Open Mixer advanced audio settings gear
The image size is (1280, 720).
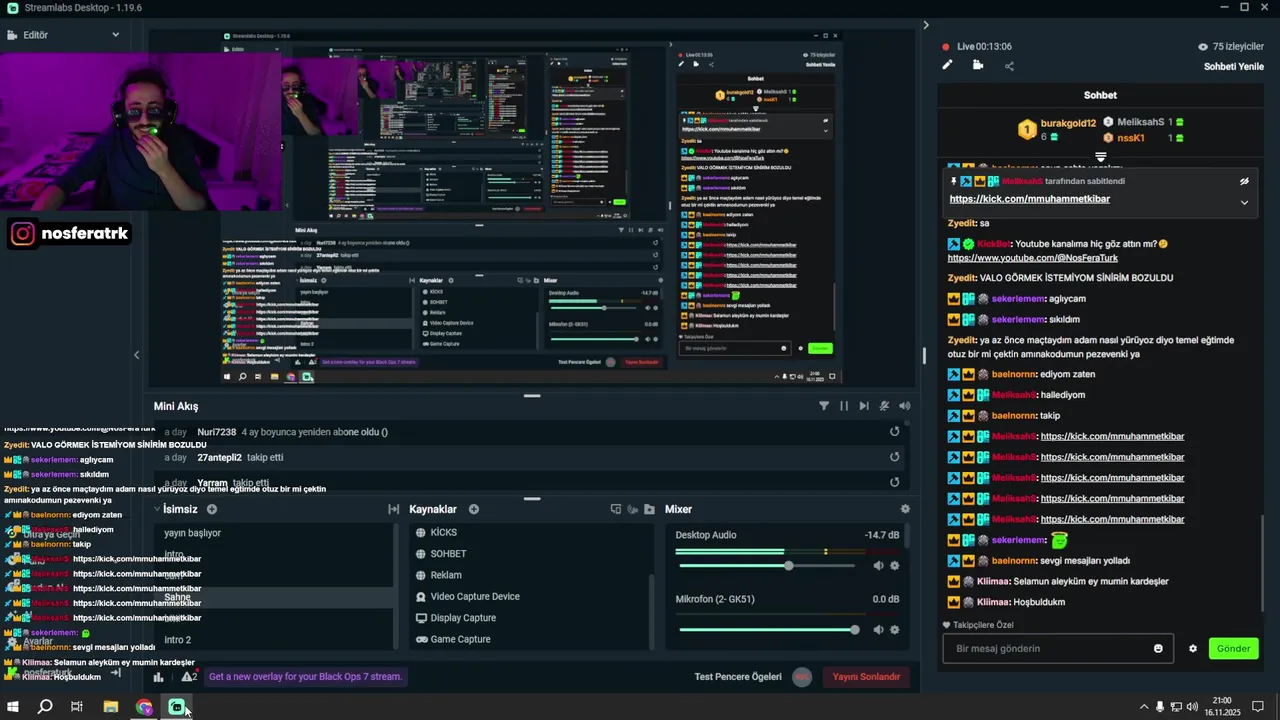pos(905,509)
